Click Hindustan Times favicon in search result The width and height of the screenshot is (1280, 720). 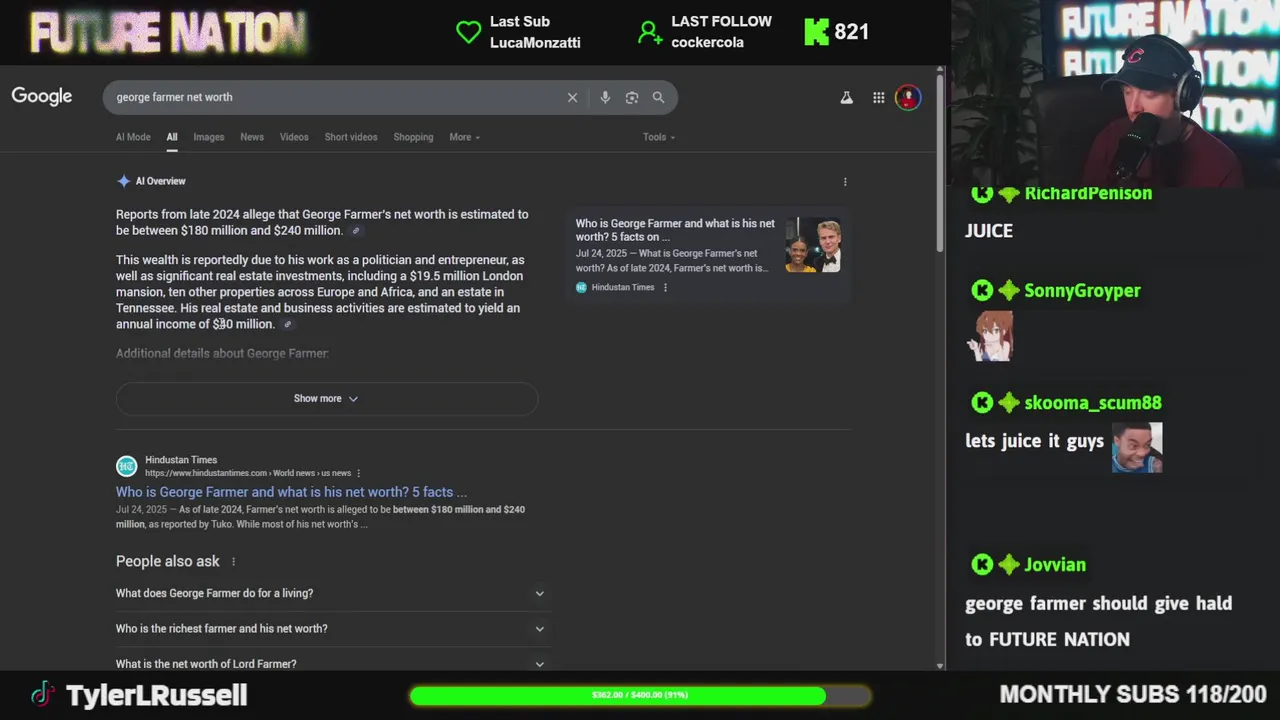coord(126,466)
